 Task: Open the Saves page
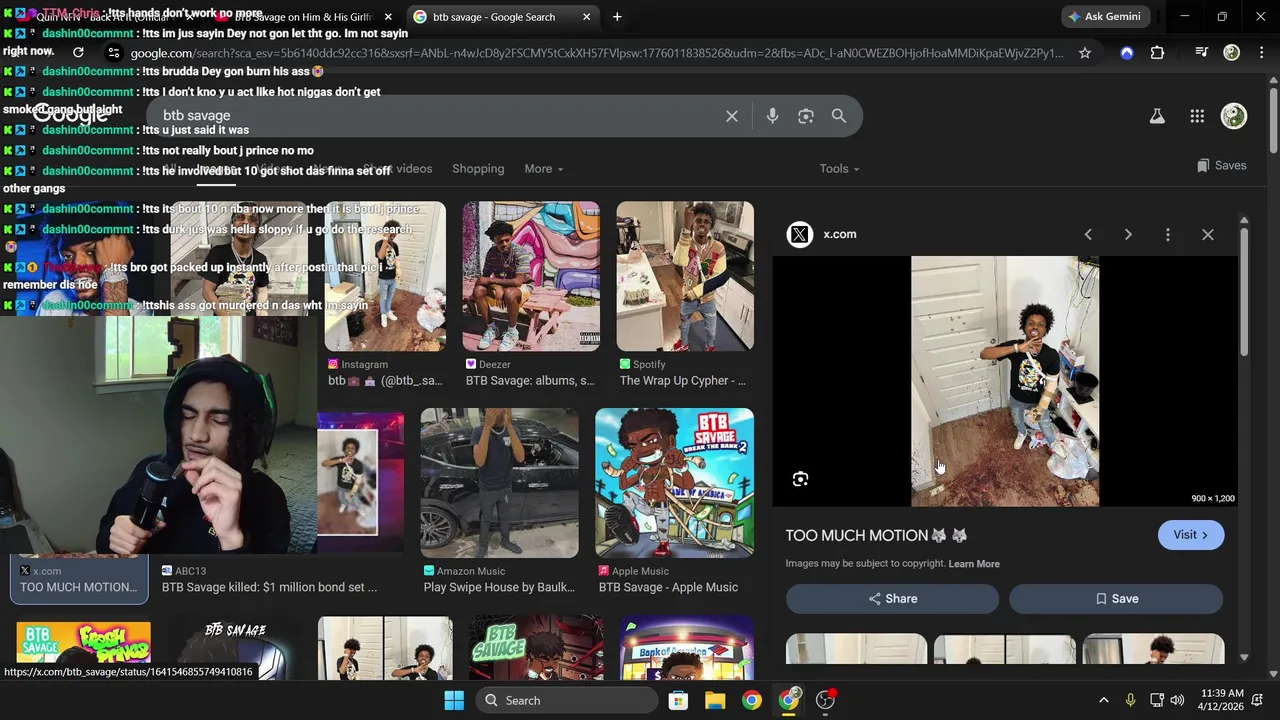pos(1221,166)
